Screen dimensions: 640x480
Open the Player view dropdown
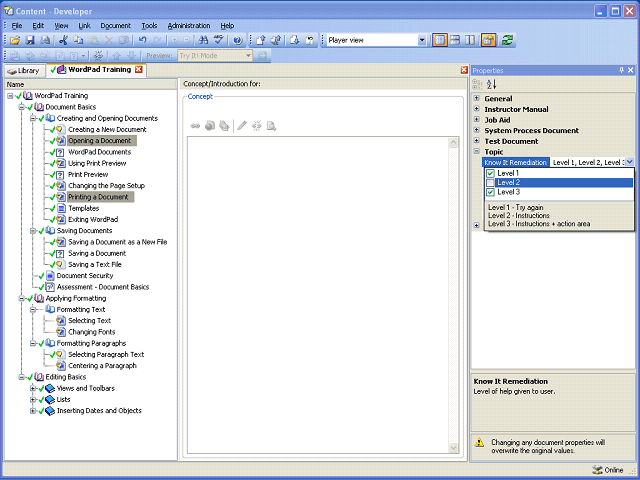422,40
